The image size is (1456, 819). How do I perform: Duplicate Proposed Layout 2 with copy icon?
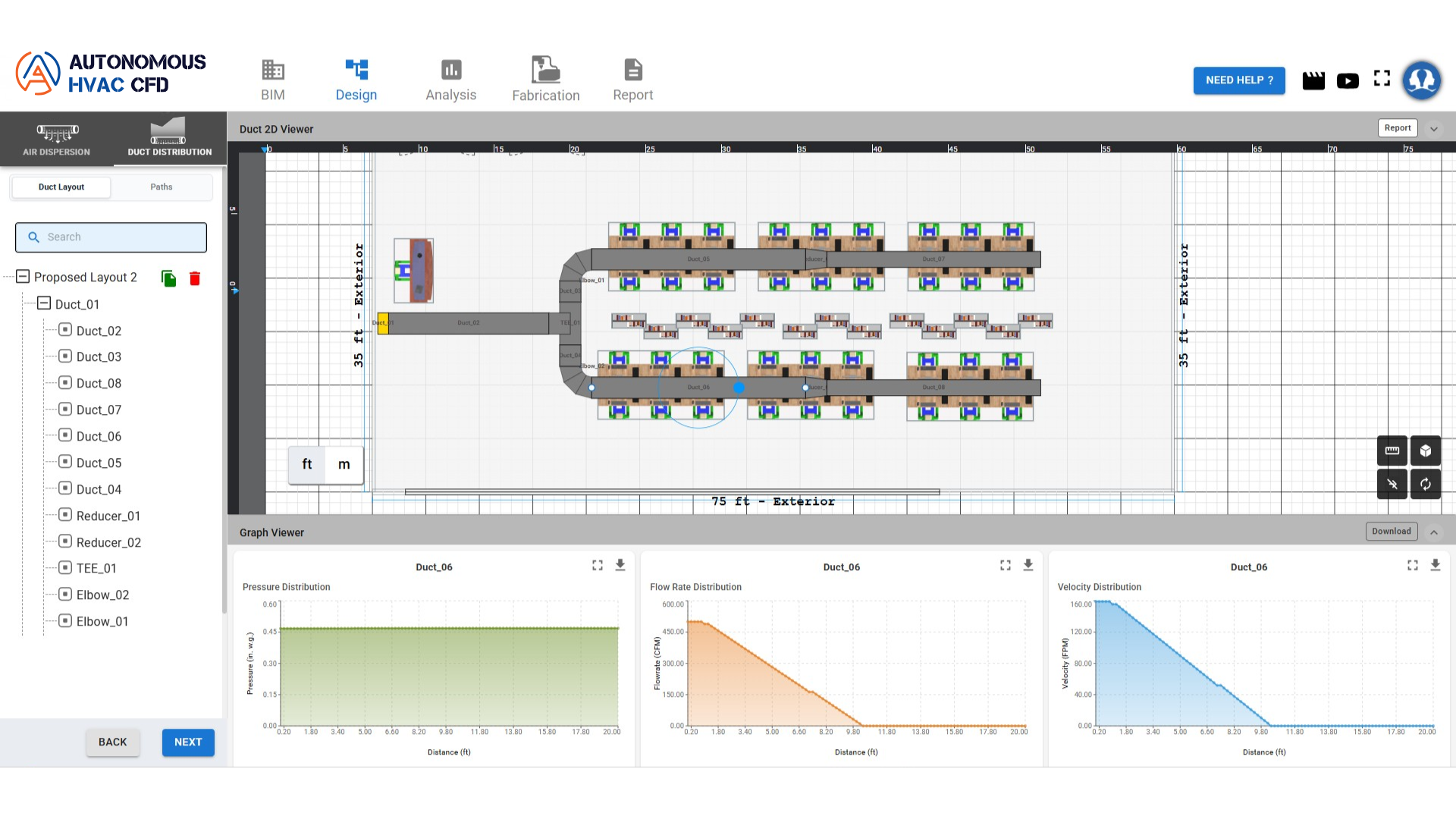(x=168, y=278)
